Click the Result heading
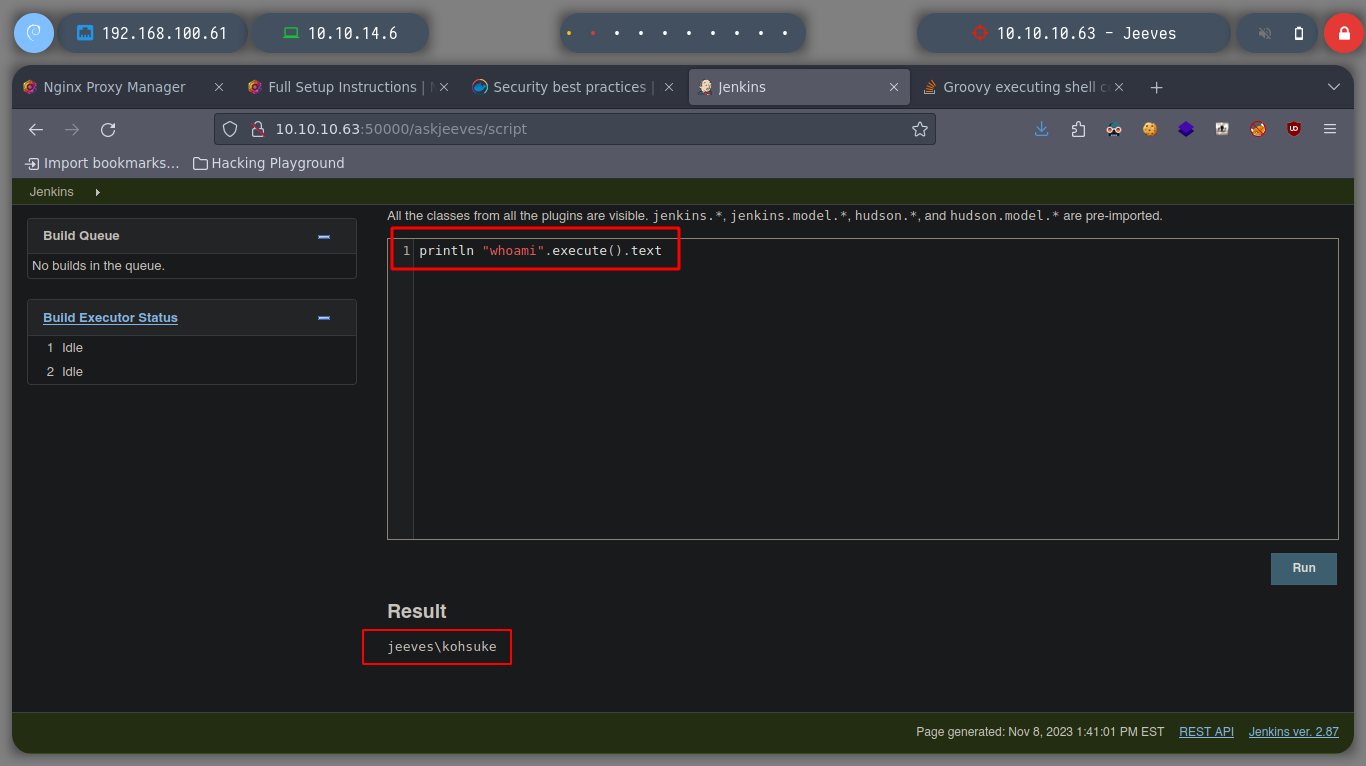This screenshot has width=1366, height=766. click(417, 611)
